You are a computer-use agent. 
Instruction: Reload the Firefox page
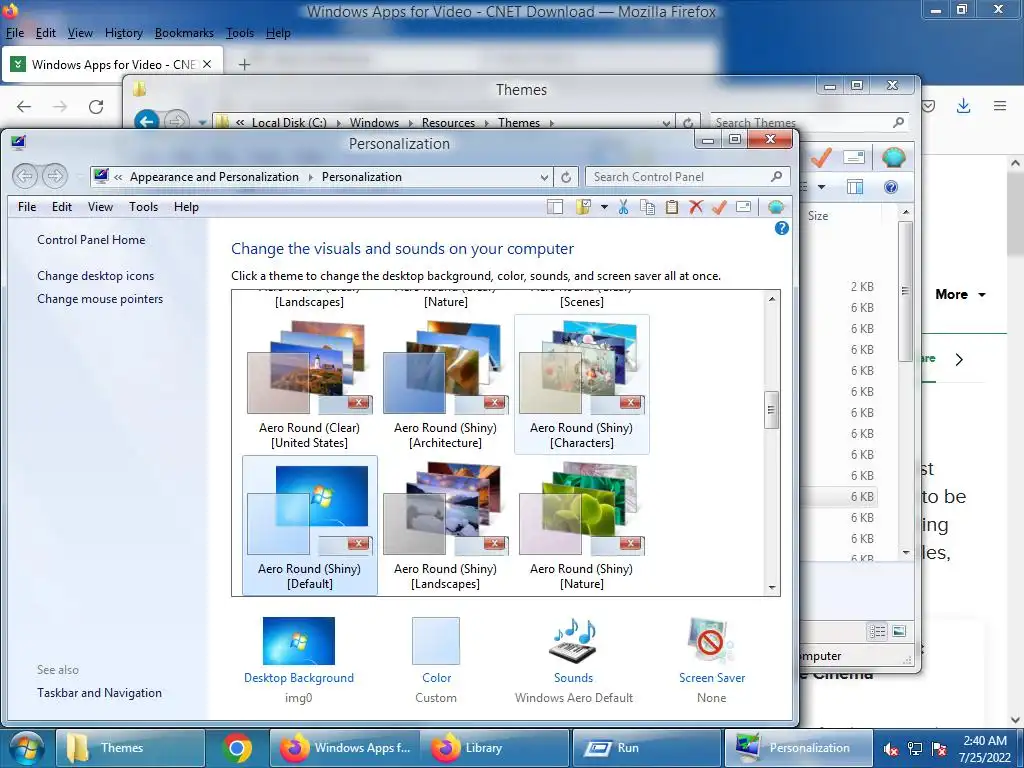click(x=96, y=106)
